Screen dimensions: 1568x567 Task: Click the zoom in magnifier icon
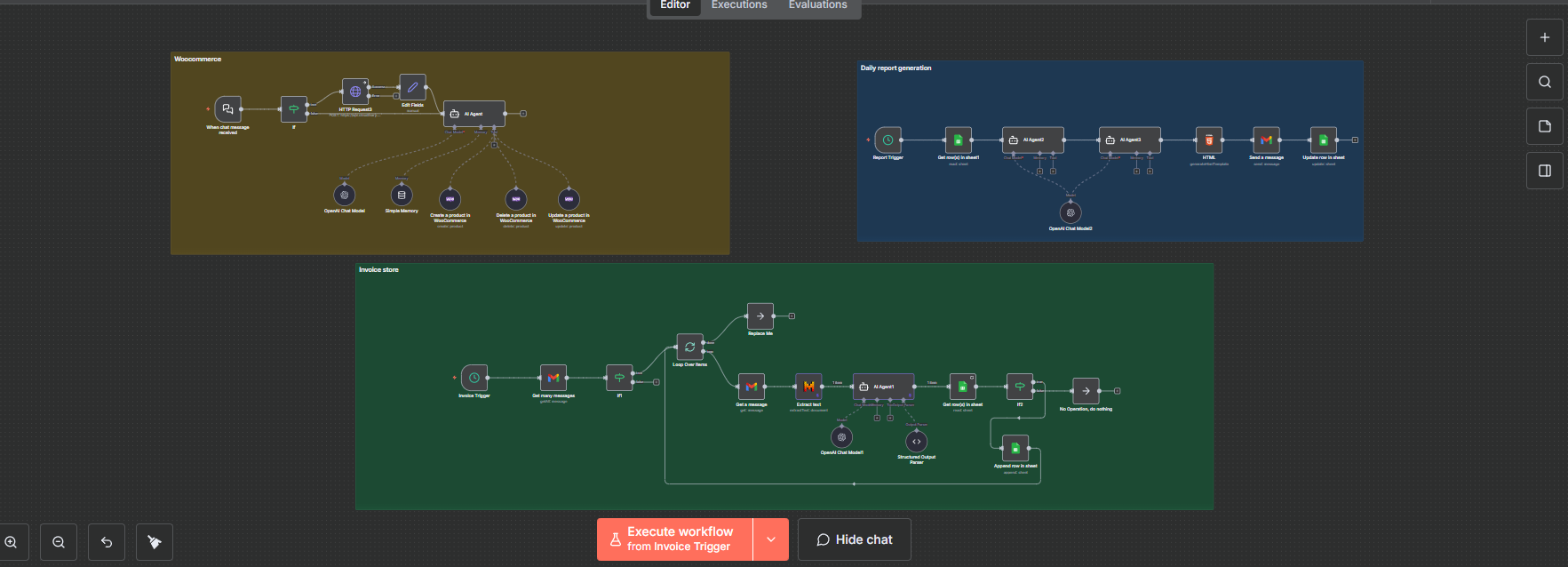pyautogui.click(x=12, y=542)
